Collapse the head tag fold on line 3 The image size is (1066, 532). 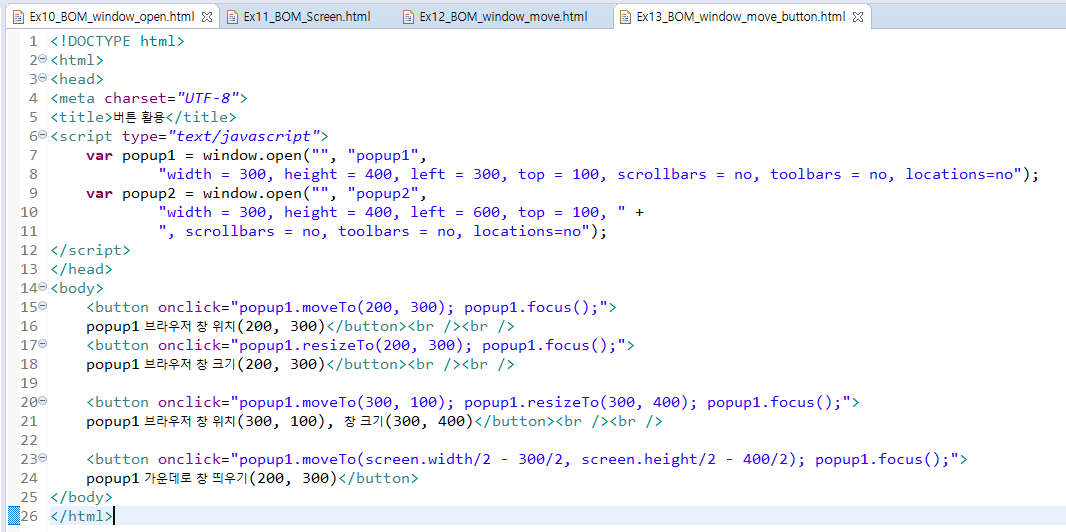pos(42,78)
